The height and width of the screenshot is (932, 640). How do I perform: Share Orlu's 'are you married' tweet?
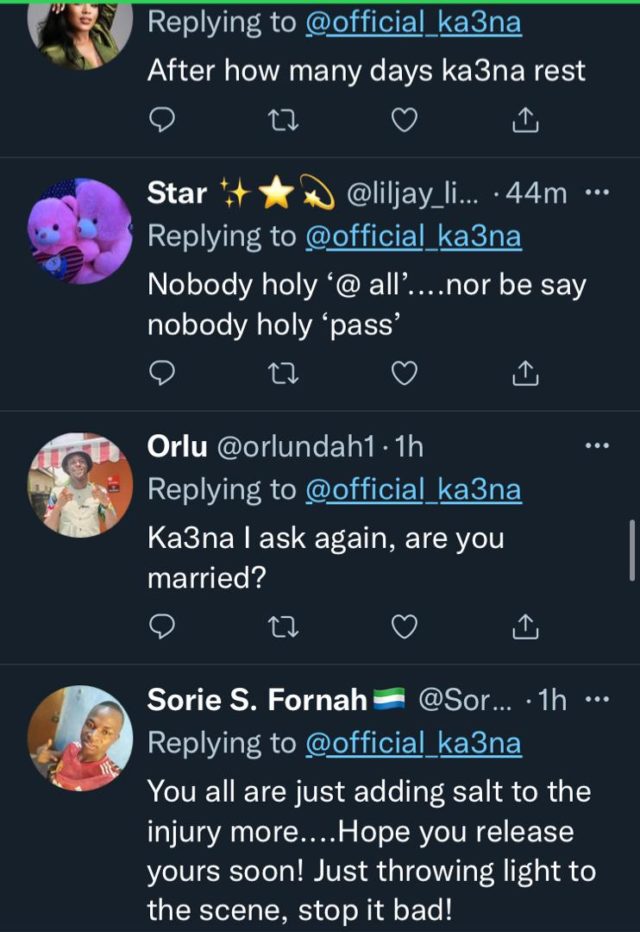[523, 627]
